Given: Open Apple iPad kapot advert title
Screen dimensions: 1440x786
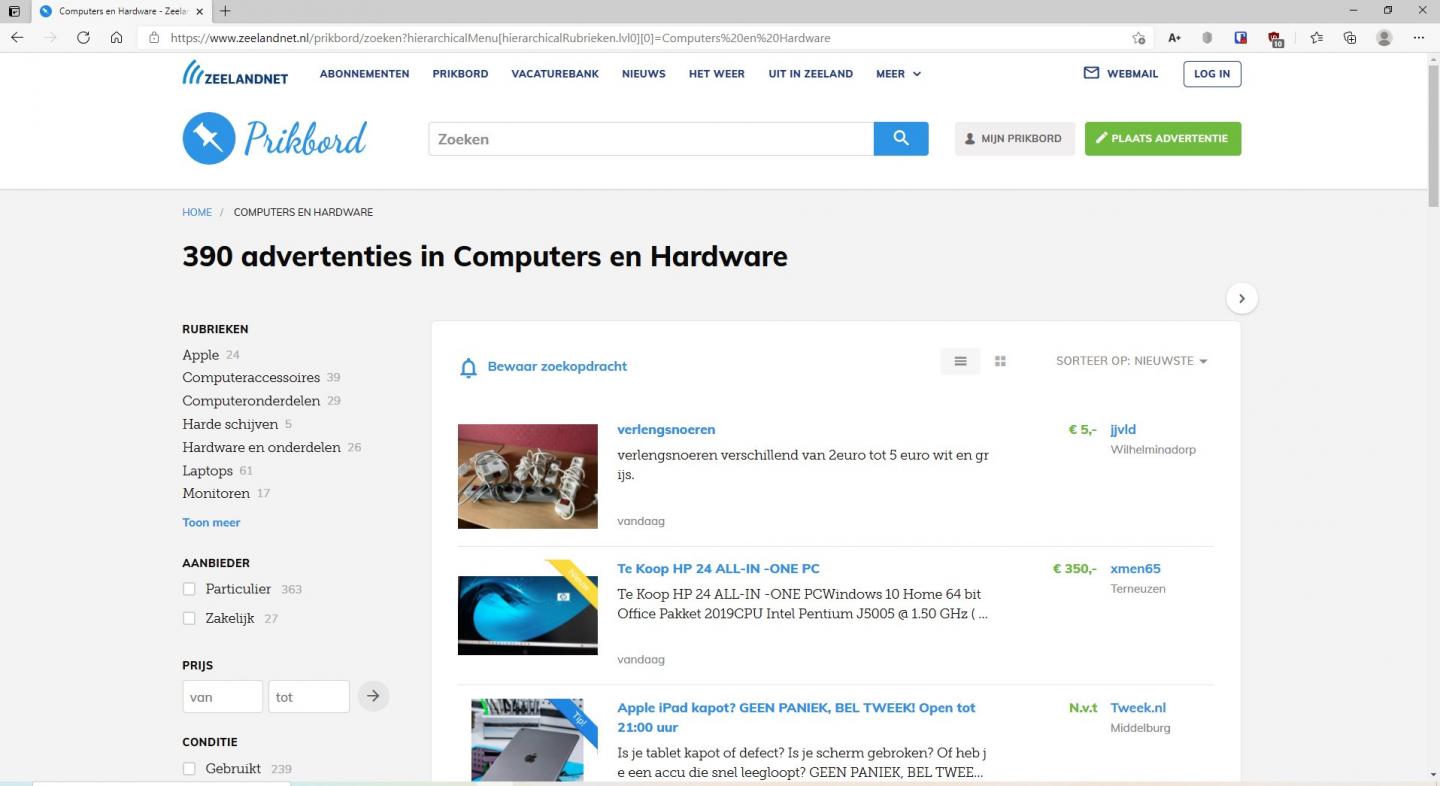Looking at the screenshot, I should pos(796,717).
